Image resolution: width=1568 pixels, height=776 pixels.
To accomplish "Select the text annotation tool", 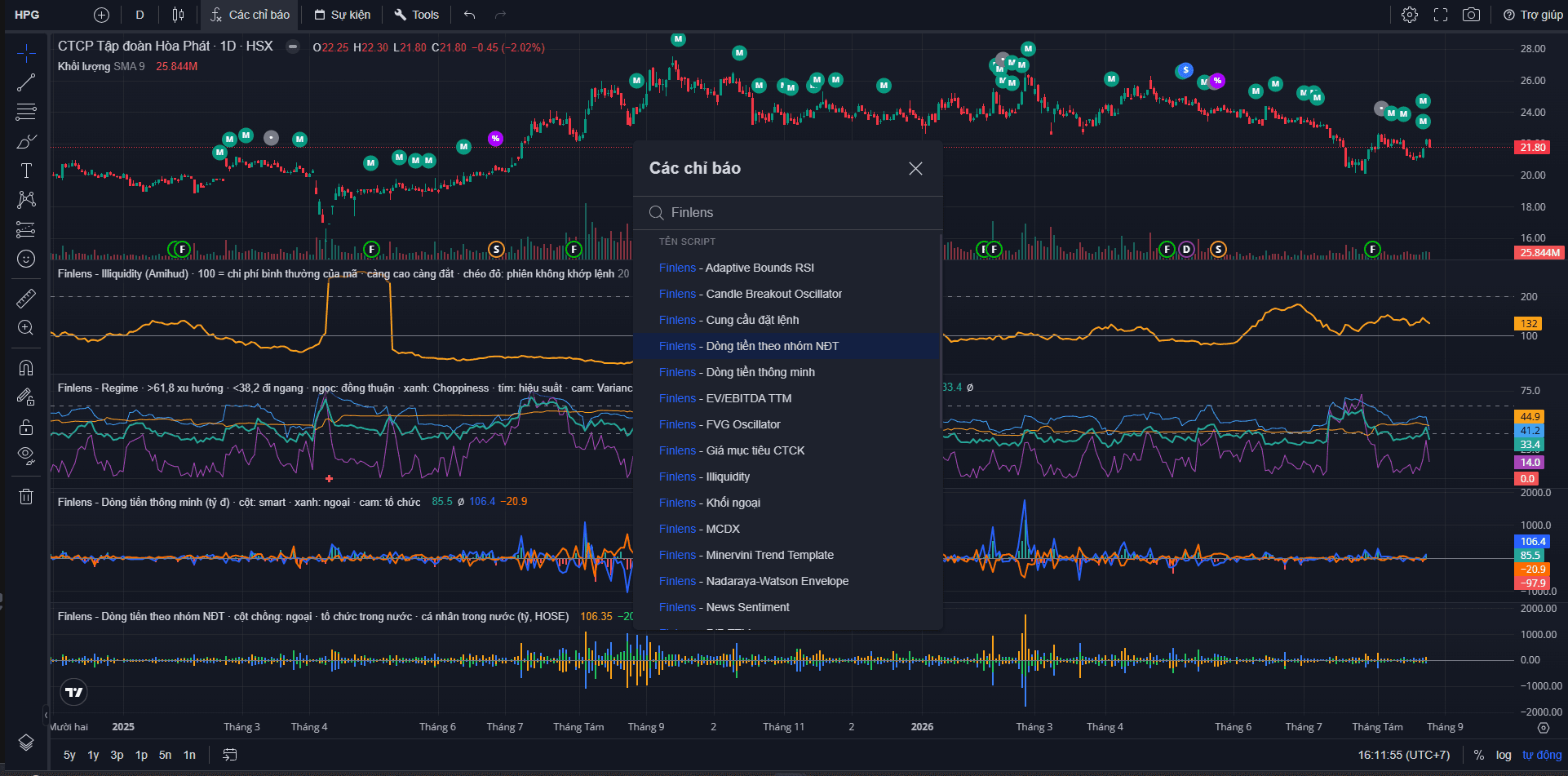I will pyautogui.click(x=26, y=171).
